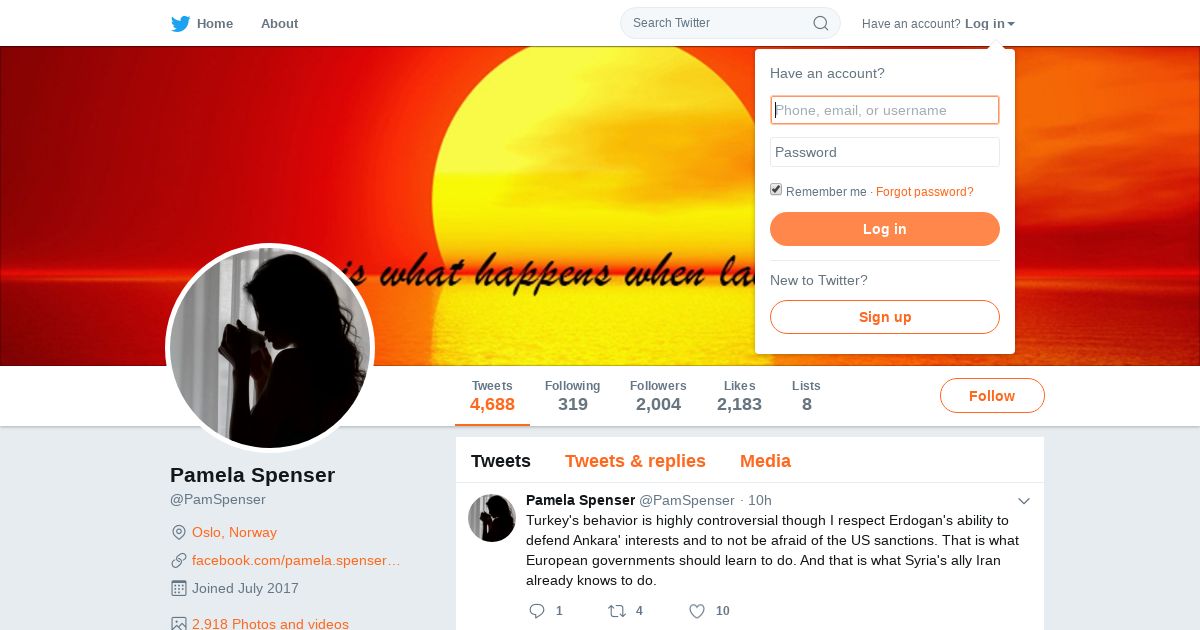Click the Follow button
This screenshot has width=1200, height=630.
point(992,396)
